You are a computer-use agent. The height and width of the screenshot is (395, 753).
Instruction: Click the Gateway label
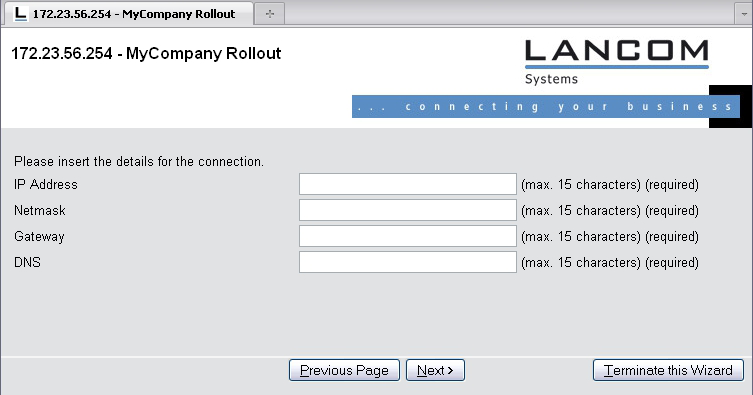coord(39,237)
